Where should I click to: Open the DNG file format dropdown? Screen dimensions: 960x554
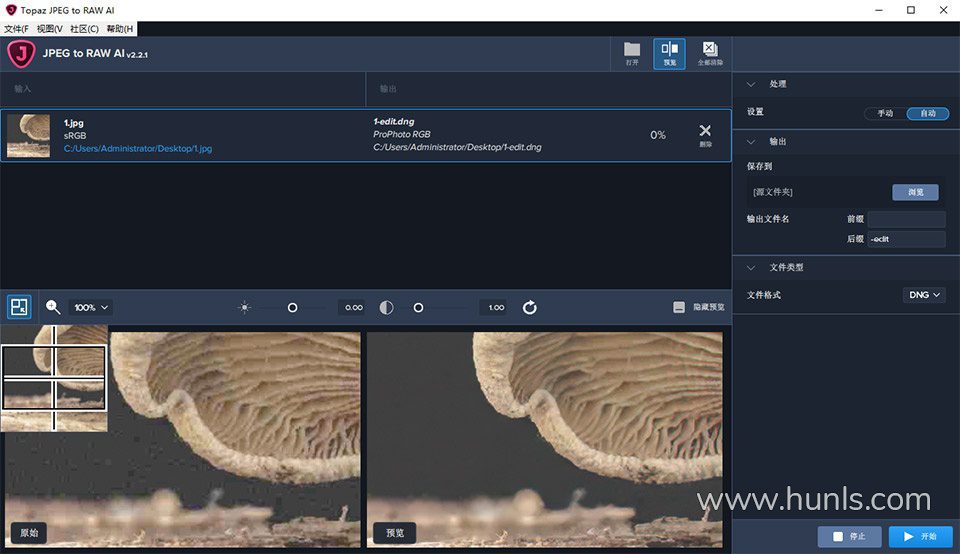click(x=924, y=295)
